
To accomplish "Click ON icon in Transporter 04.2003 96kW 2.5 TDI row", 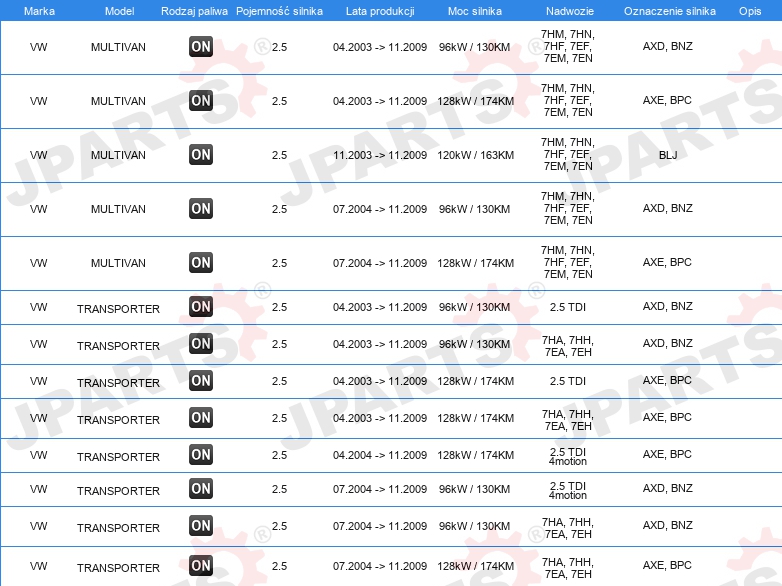I will tap(201, 306).
